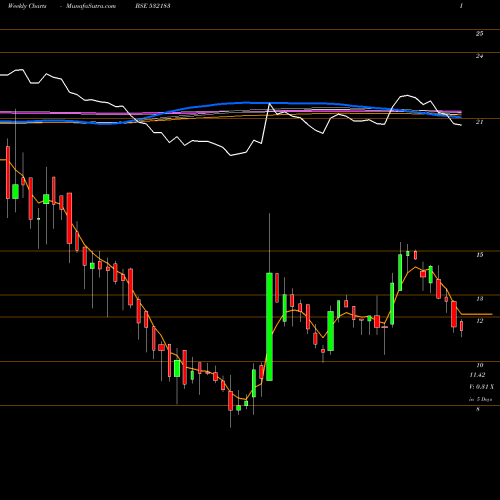Click the price axis label 25

coord(479,33)
